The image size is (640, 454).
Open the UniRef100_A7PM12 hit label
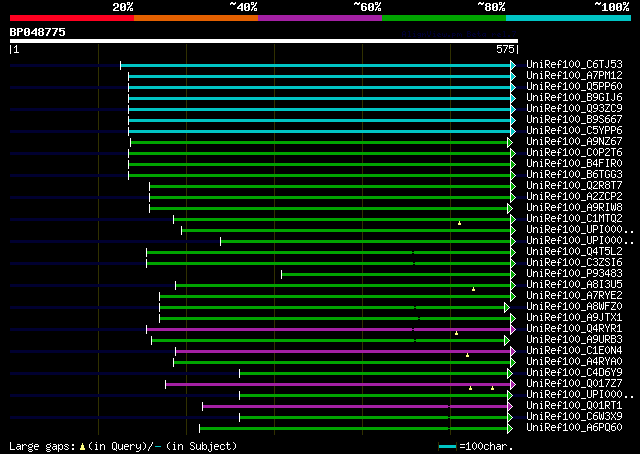tap(574, 75)
